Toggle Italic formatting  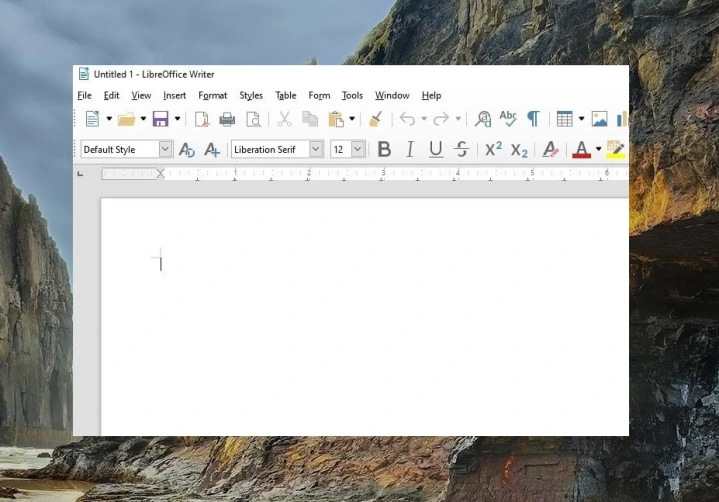[410, 149]
